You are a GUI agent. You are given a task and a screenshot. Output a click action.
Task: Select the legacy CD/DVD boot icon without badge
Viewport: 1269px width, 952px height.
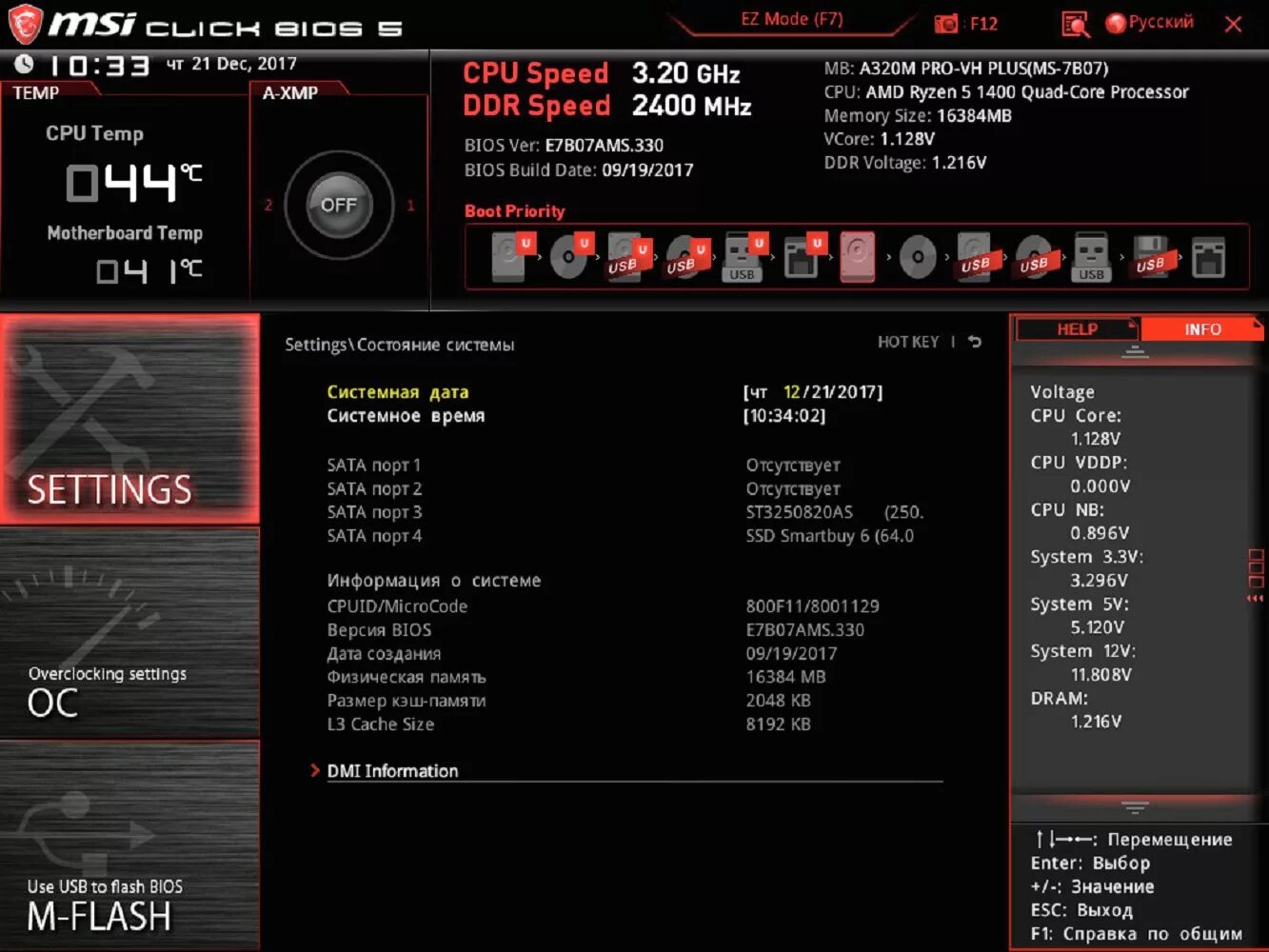click(918, 257)
